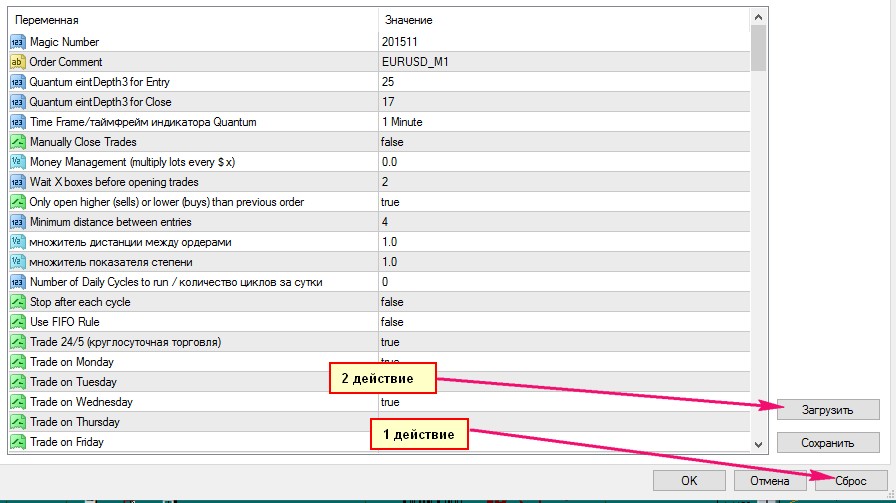Open the 1 Minute timeframe value

click(x=402, y=122)
